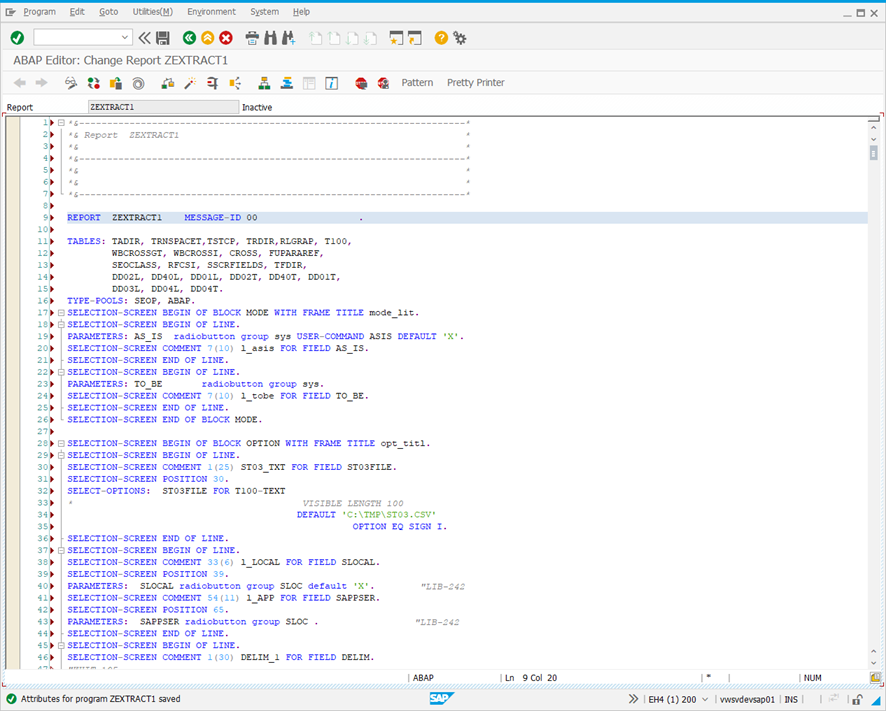This screenshot has width=886, height=711.
Task: Click the Generate Shortcut window icon
Action: 415,38
